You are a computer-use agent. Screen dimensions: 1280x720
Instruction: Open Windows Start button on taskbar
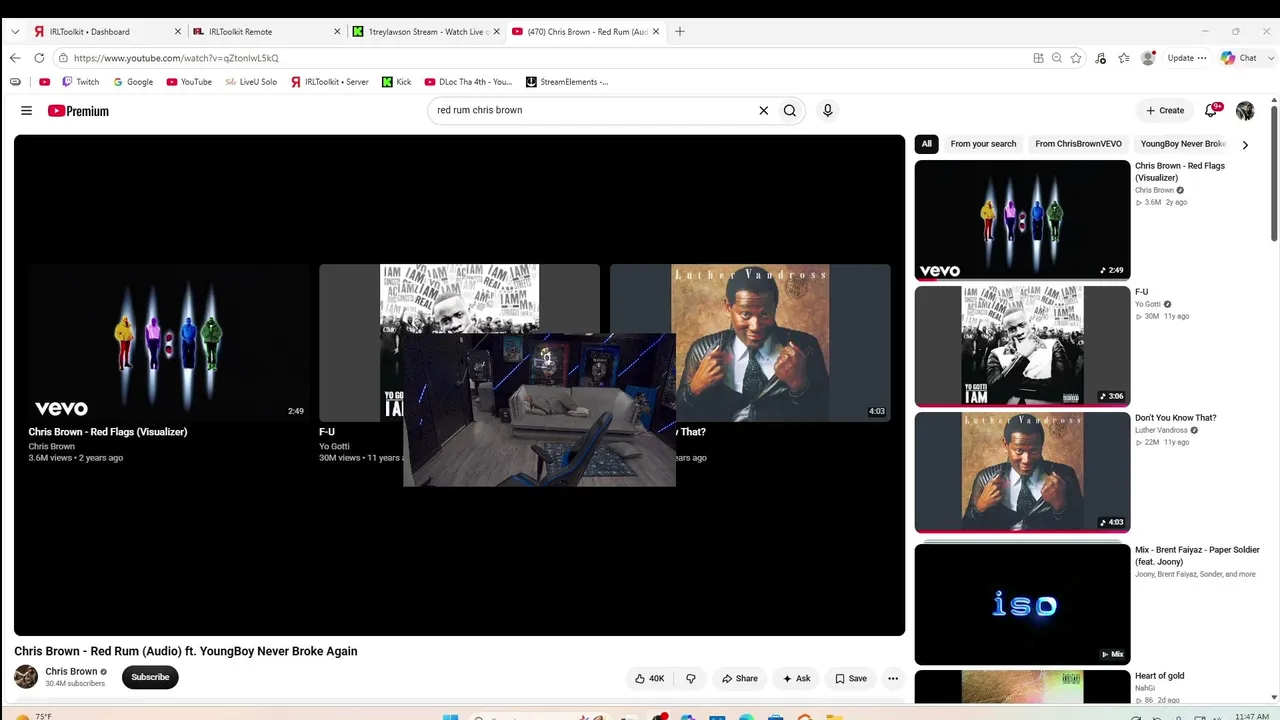(450, 716)
